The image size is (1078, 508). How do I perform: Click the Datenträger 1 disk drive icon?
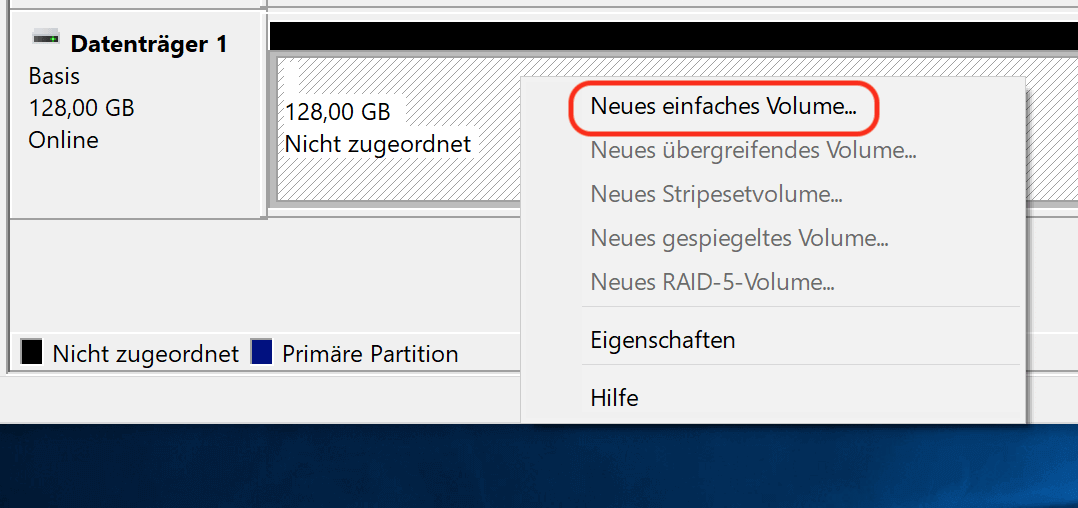(46, 39)
